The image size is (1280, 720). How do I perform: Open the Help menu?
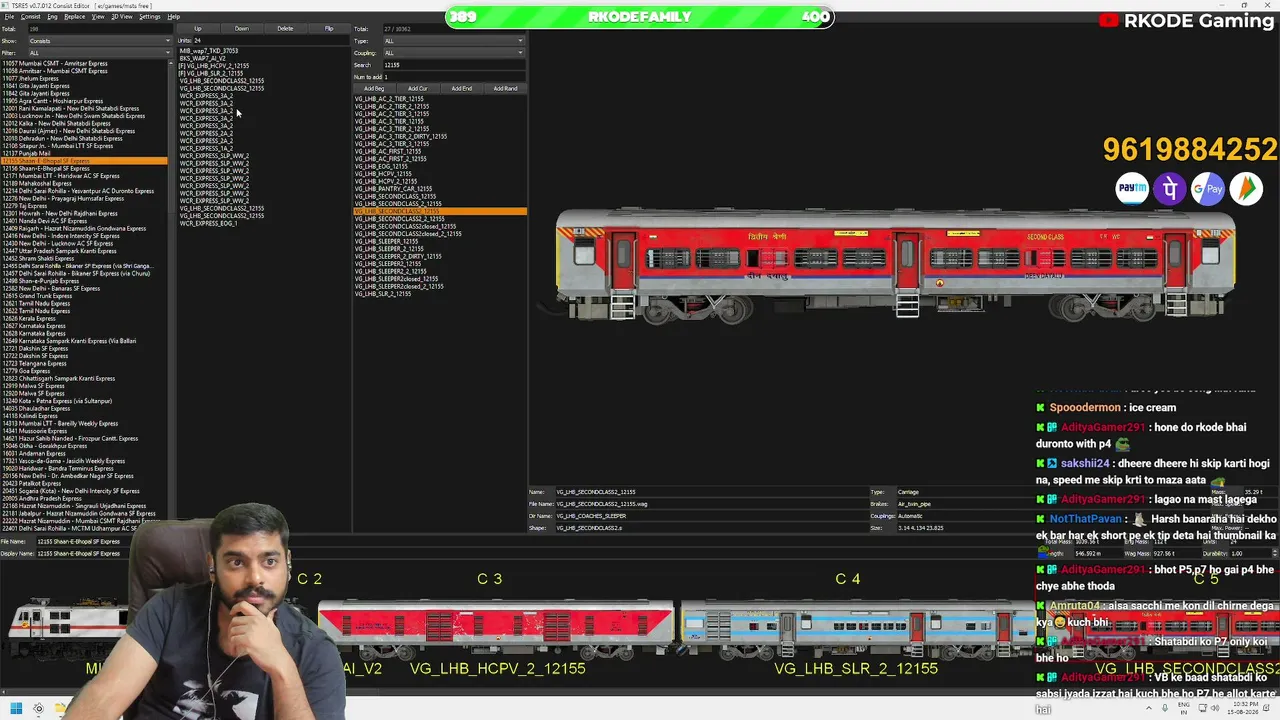pos(173,17)
